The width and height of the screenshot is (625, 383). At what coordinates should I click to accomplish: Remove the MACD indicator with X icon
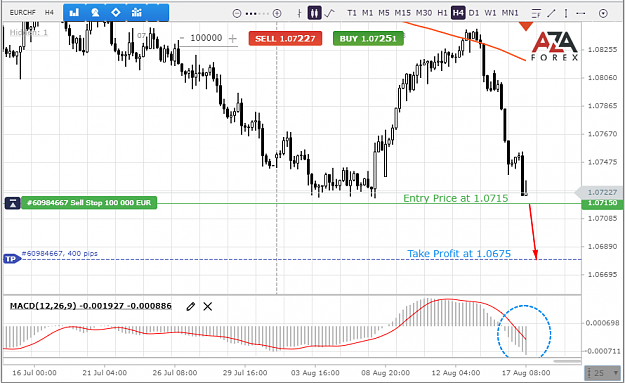tap(208, 306)
